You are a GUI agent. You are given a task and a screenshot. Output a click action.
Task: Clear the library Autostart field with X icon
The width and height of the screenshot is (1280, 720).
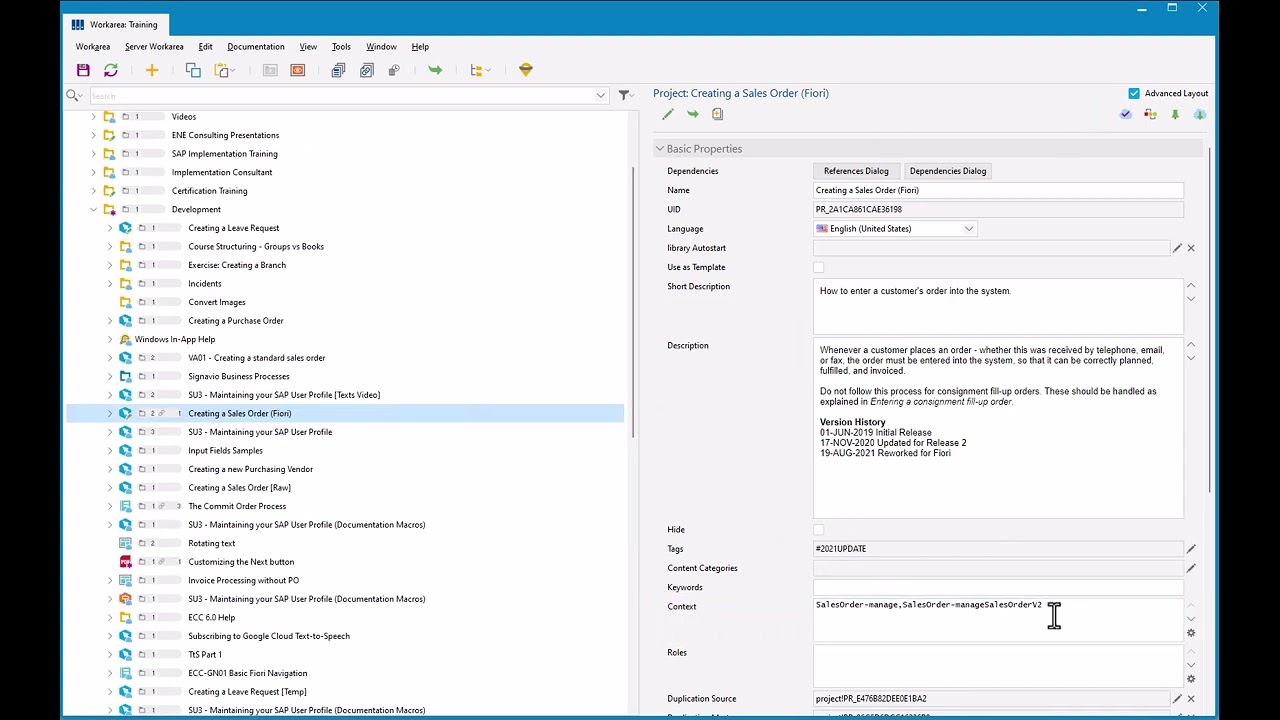tap(1191, 248)
